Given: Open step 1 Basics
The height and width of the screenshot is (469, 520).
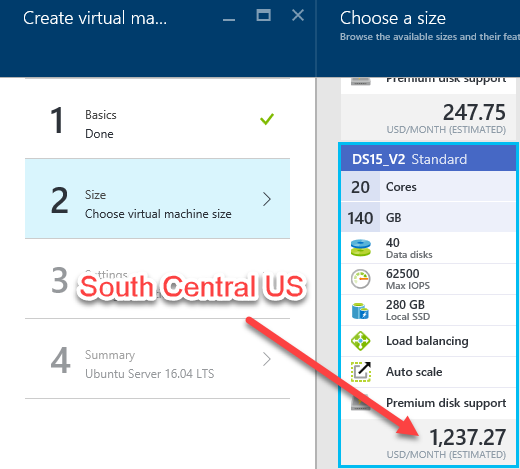Looking at the screenshot, I should 157,119.
